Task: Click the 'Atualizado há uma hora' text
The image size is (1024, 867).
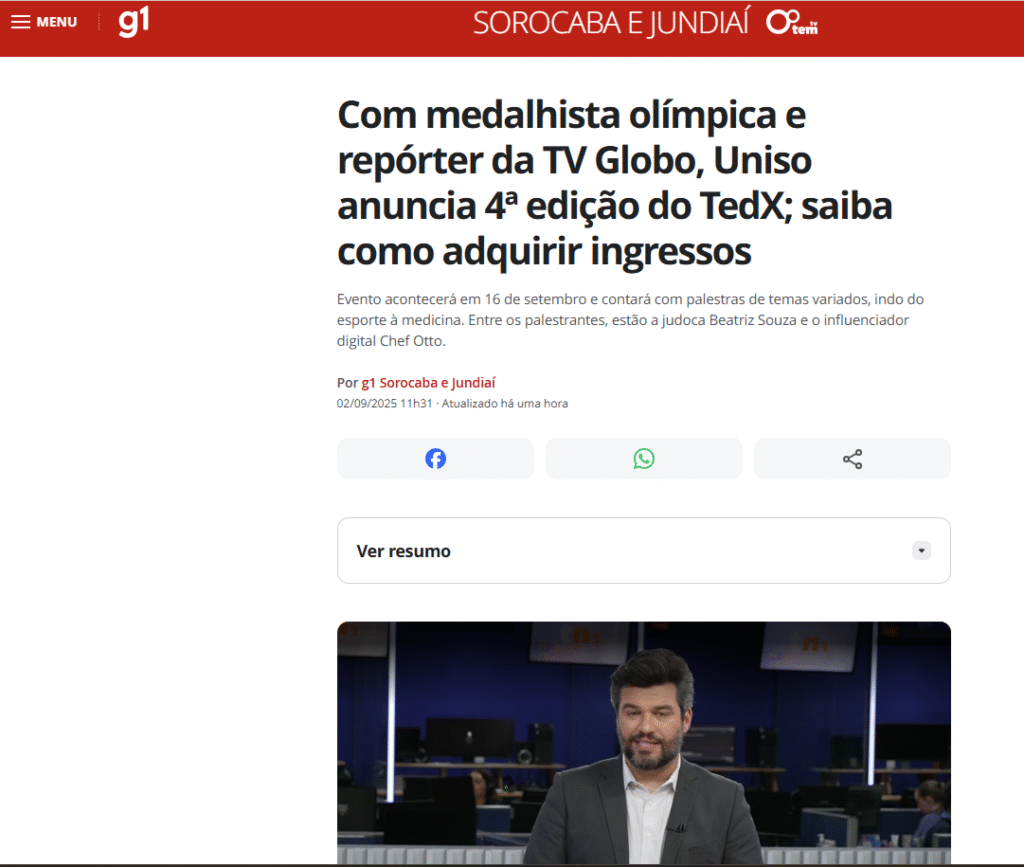Action: pos(505,403)
